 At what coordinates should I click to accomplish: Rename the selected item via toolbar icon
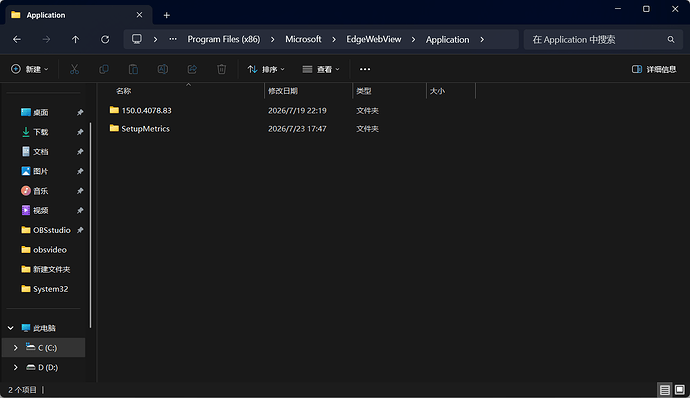[163, 69]
